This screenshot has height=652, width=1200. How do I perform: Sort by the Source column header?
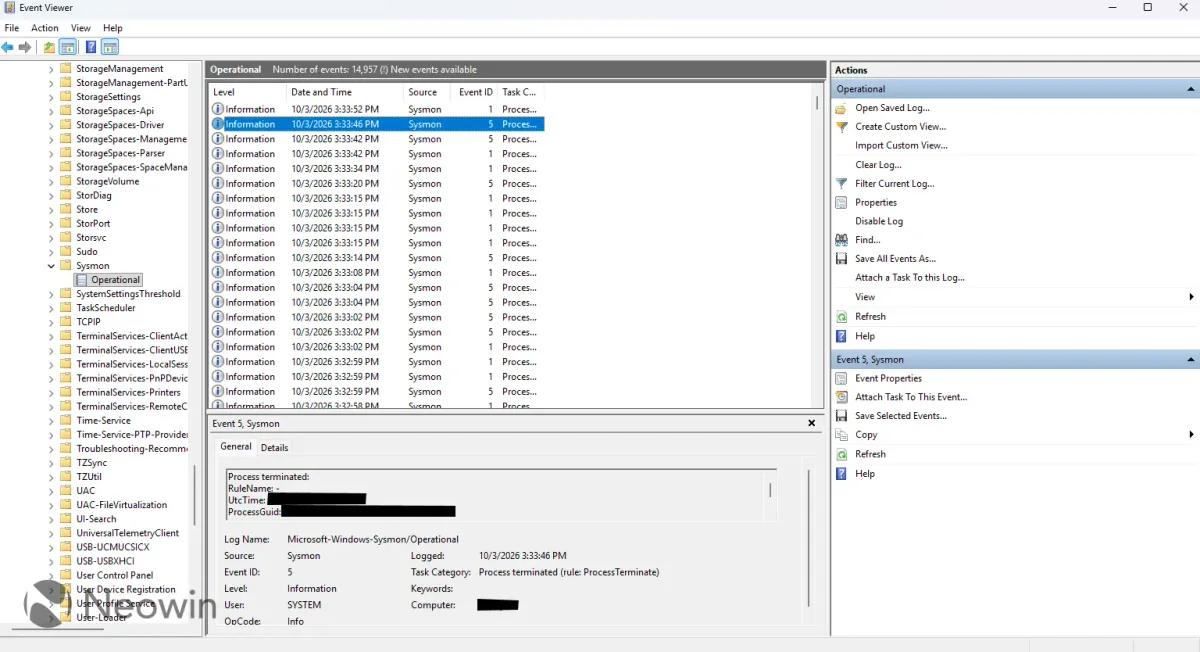pyautogui.click(x=428, y=92)
